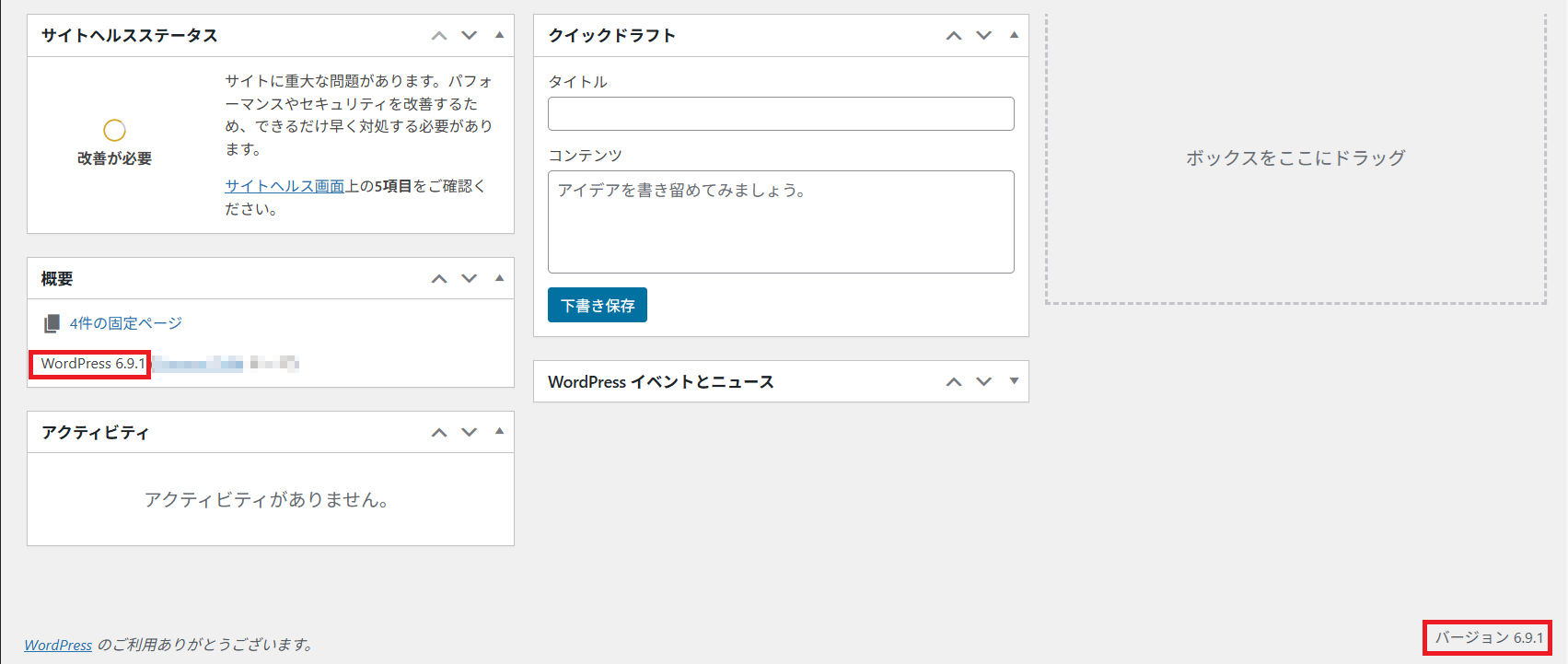Viewport: 1568px width, 664px height.
Task: Move WordPress イベントとニュース widget down
Action: tap(984, 382)
